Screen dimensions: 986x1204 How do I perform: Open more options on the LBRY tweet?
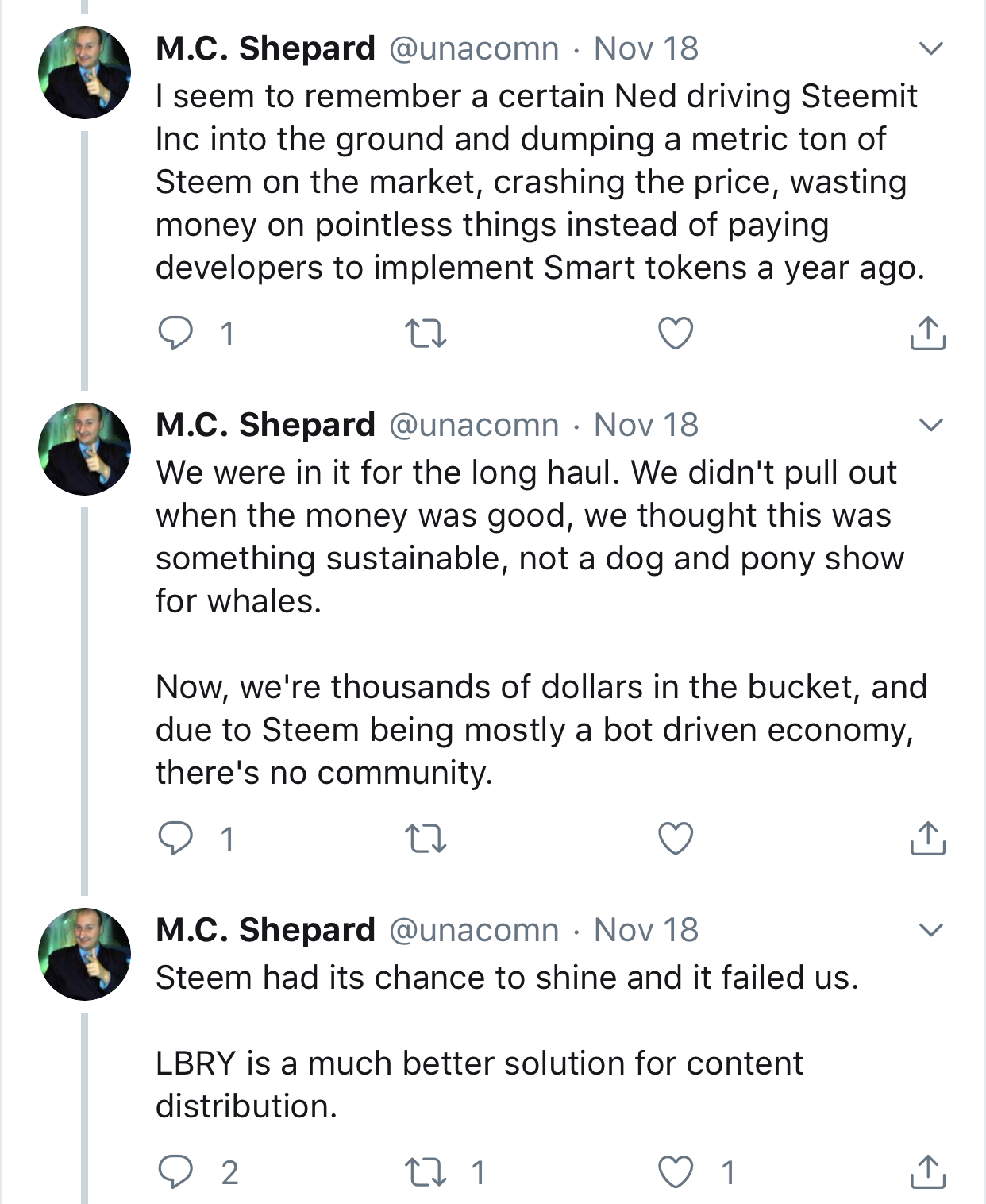coord(930,929)
